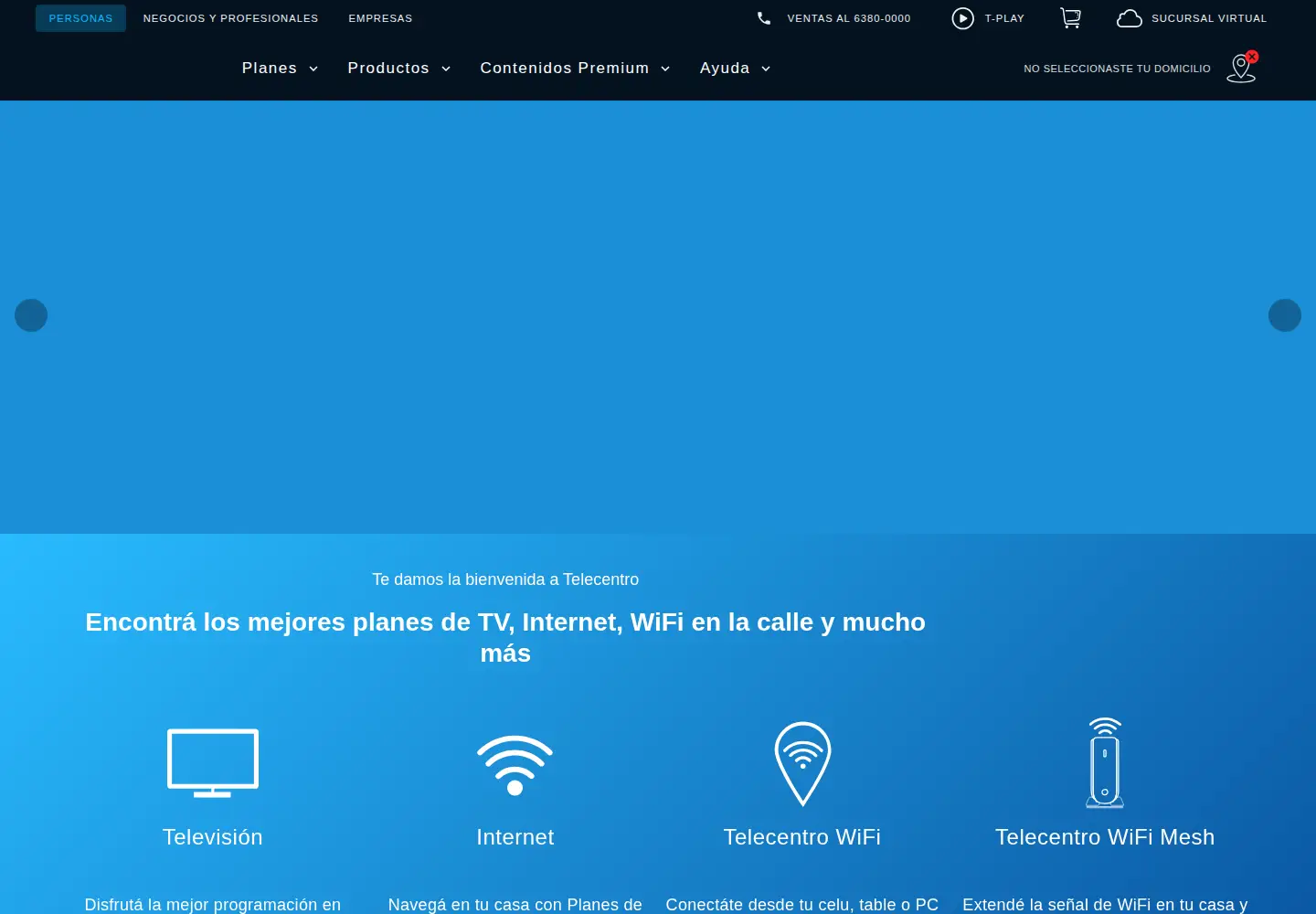
Task: Click the WiFi Mesh device icon
Action: (x=1105, y=763)
